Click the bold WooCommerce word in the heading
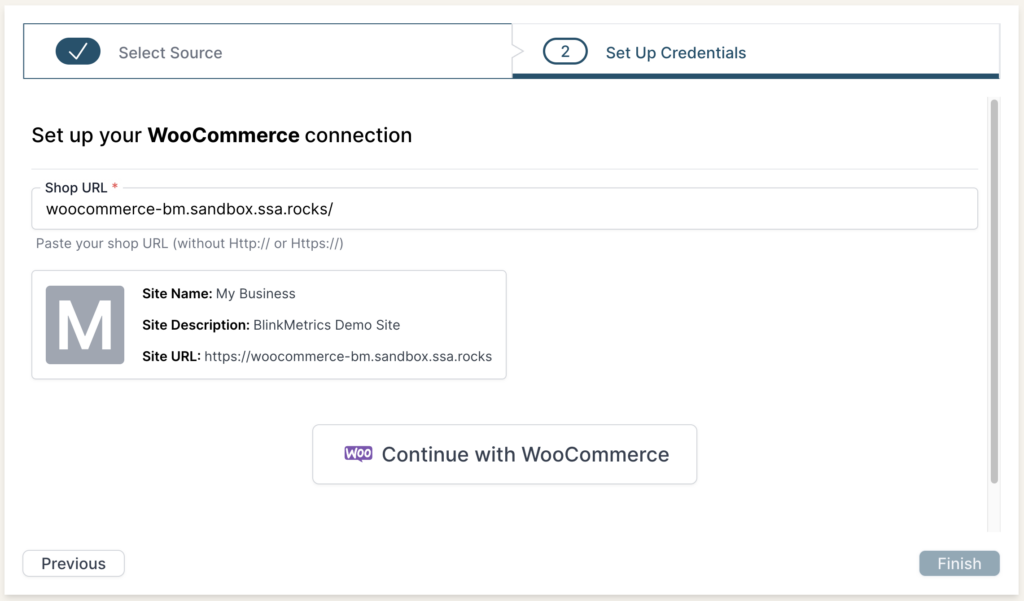Image resolution: width=1024 pixels, height=601 pixels. click(223, 135)
